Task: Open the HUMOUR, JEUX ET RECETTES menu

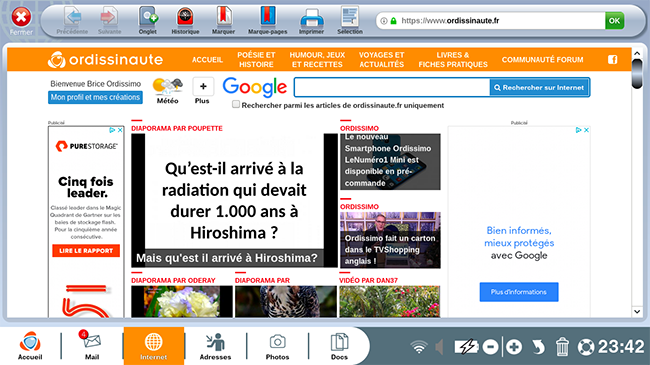Action: [317, 60]
